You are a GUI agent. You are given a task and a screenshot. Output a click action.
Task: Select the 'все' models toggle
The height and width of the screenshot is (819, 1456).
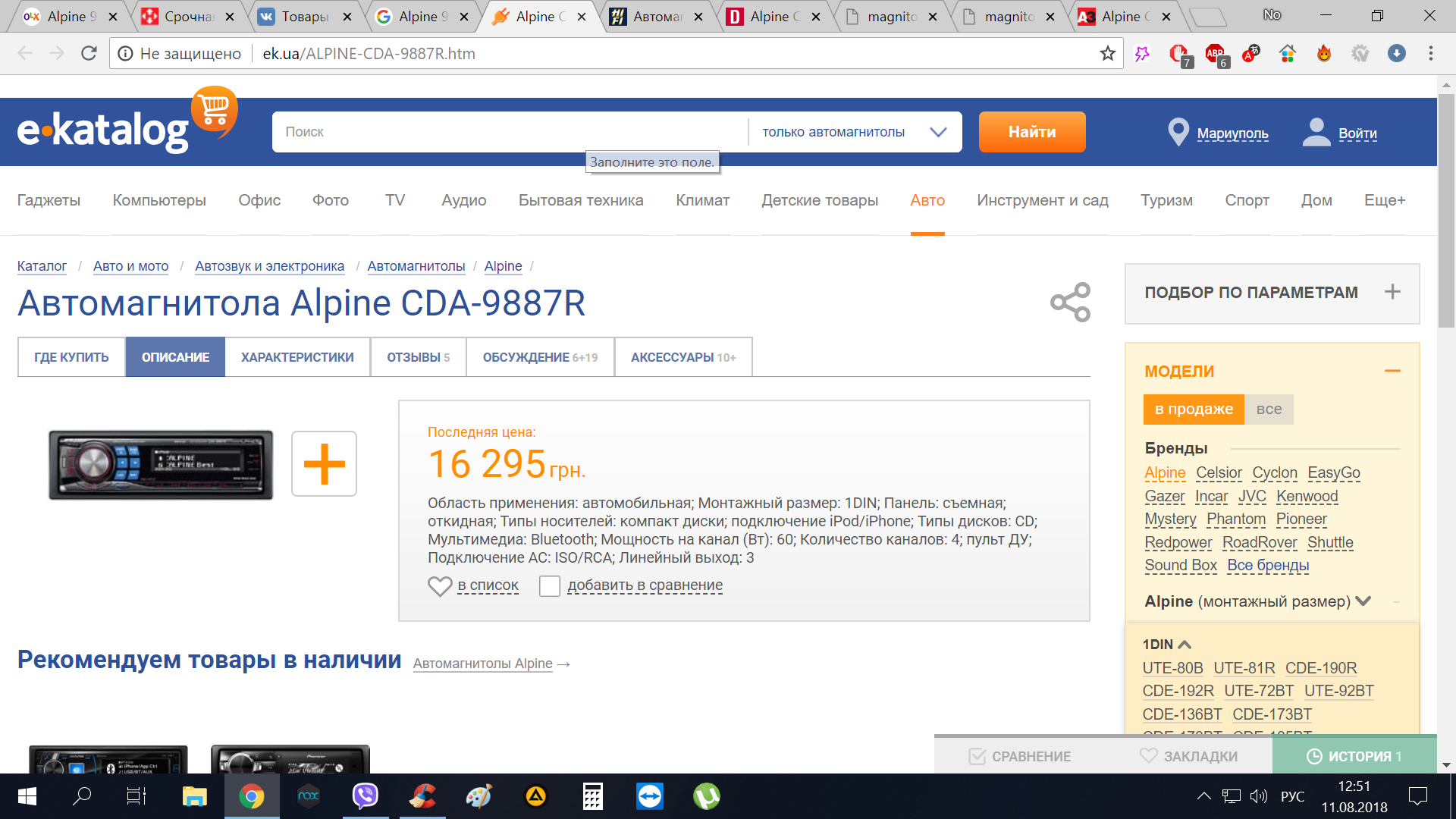(1269, 409)
